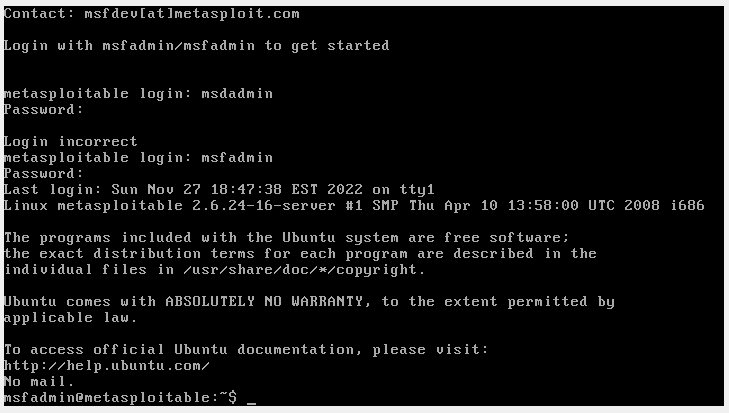Click the http://help.ubuntu.com/ URL
This screenshot has height=413, width=729.
coord(107,366)
